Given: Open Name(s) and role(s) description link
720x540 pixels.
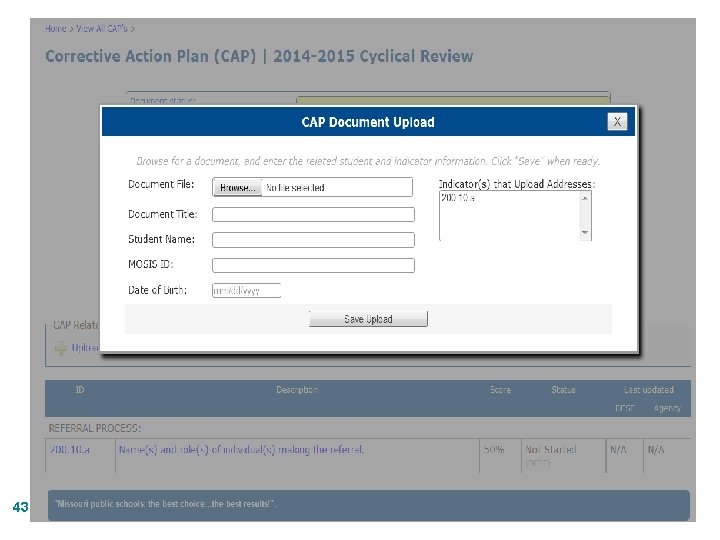Looking at the screenshot, I should pyautogui.click(x=241, y=450).
